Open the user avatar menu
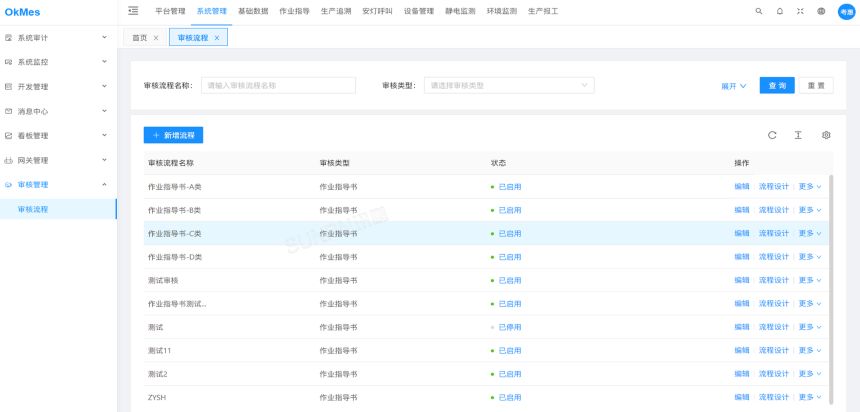Screen dimensions: 860x412 pos(846,12)
